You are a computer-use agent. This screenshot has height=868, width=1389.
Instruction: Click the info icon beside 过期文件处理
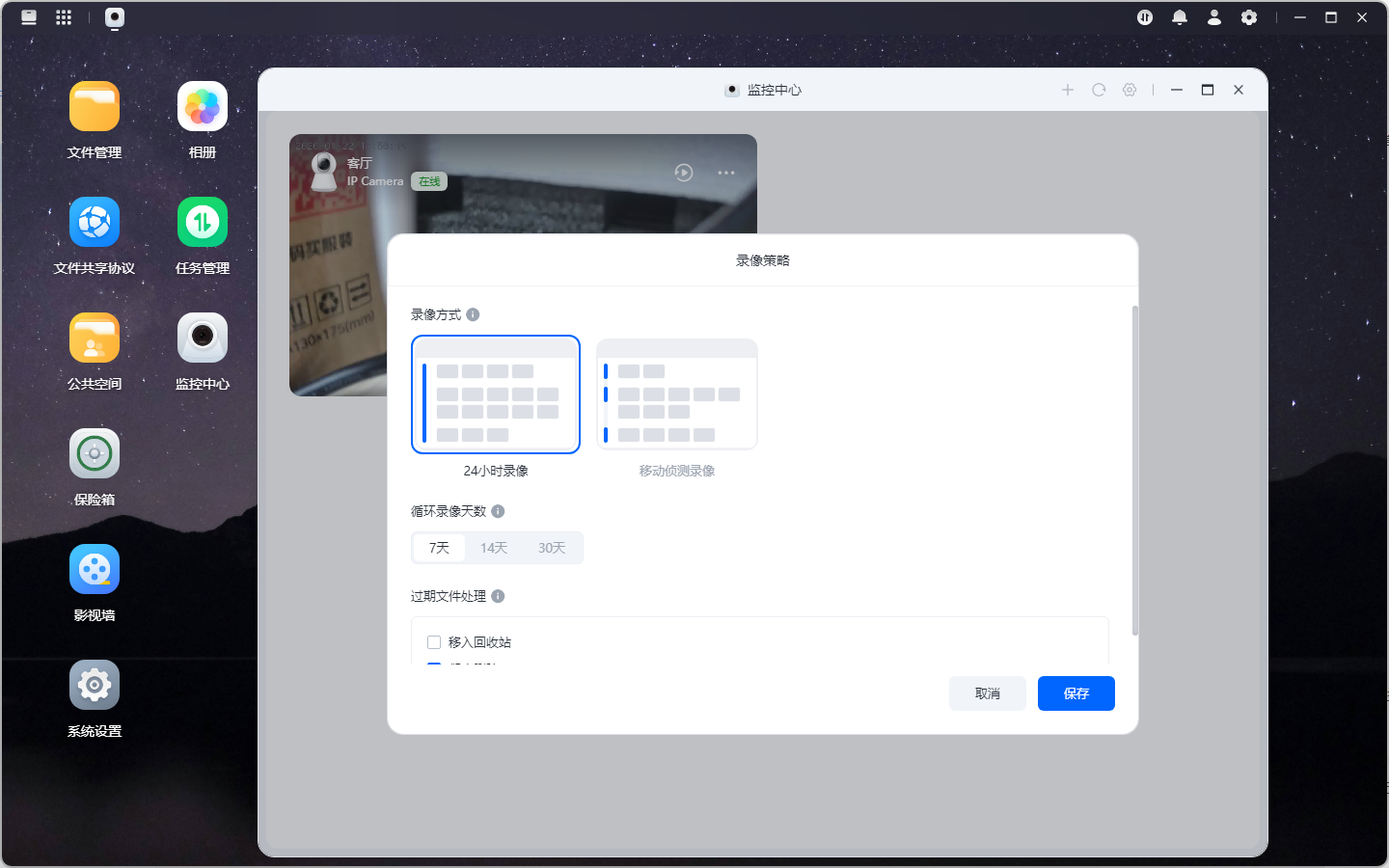498,596
